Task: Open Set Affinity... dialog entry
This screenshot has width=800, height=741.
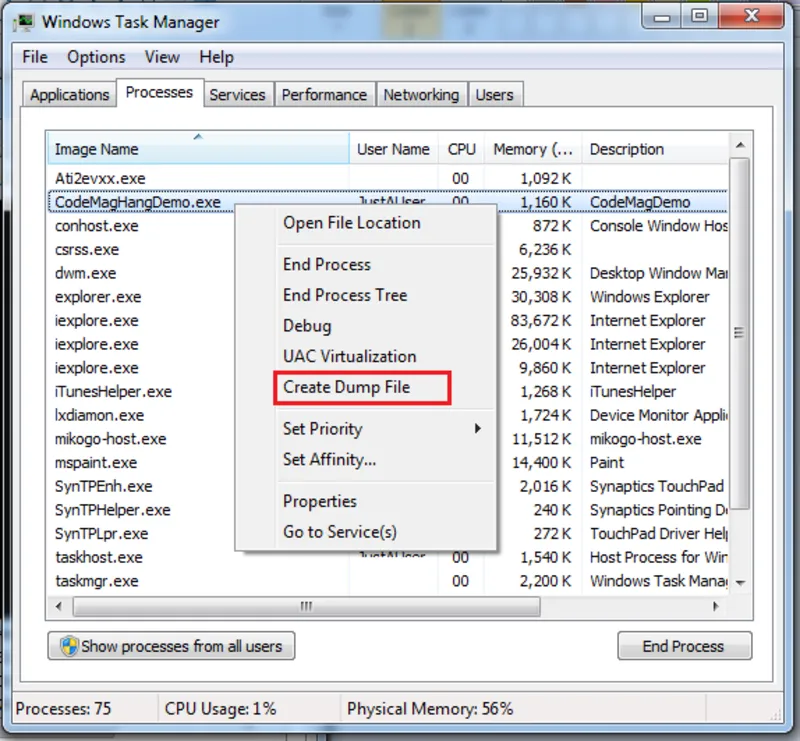Action: pos(330,459)
